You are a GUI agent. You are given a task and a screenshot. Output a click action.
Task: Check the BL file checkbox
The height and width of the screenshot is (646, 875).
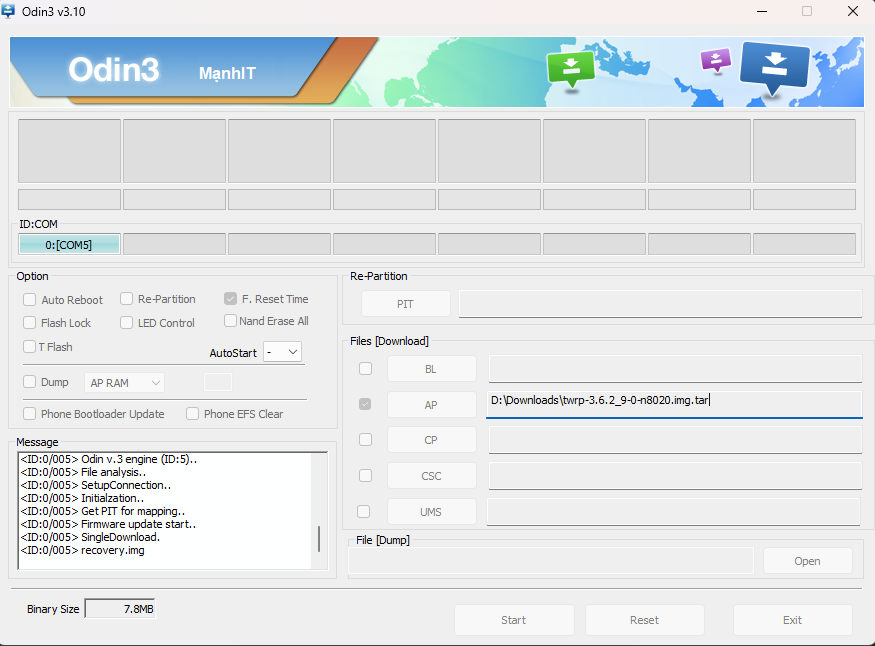pos(365,369)
